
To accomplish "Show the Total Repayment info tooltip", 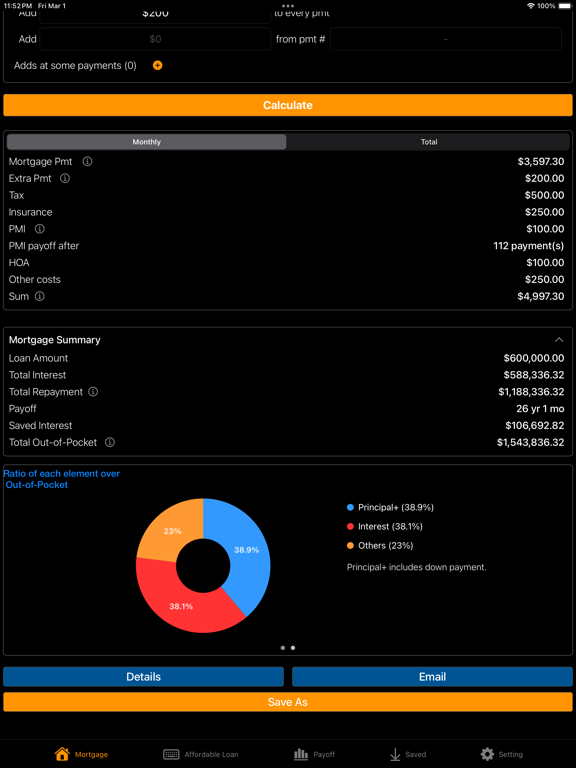I will click(x=93, y=392).
